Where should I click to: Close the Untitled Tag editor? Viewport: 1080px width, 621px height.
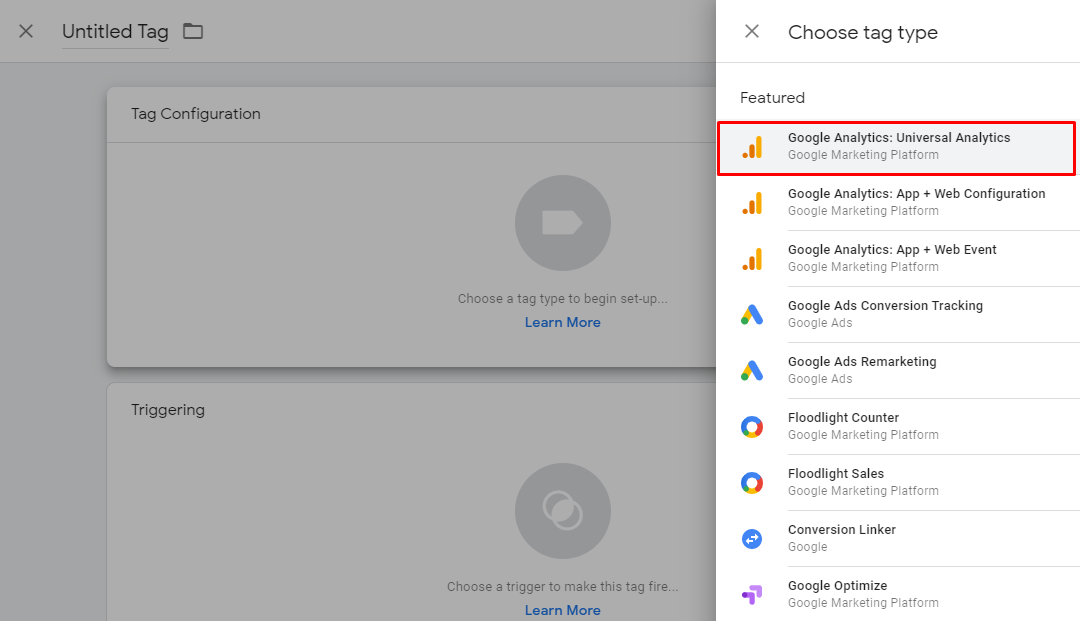point(25,31)
